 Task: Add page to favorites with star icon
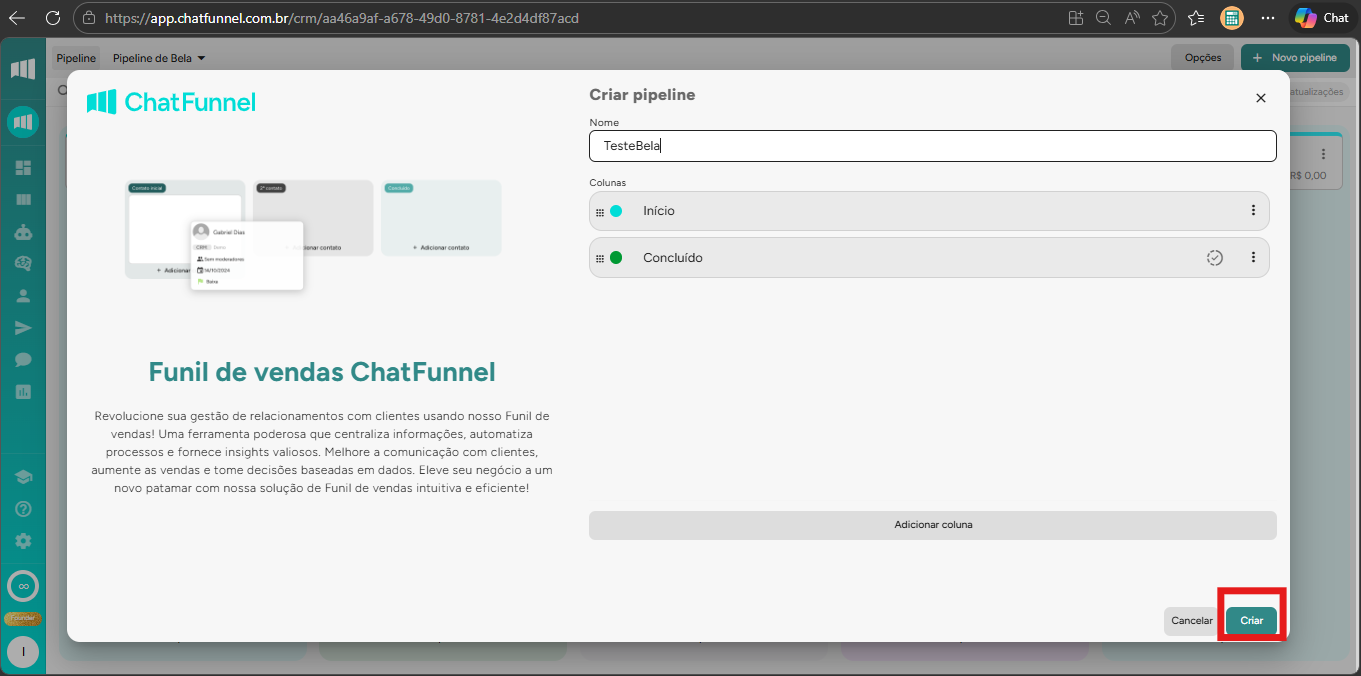click(x=1160, y=18)
